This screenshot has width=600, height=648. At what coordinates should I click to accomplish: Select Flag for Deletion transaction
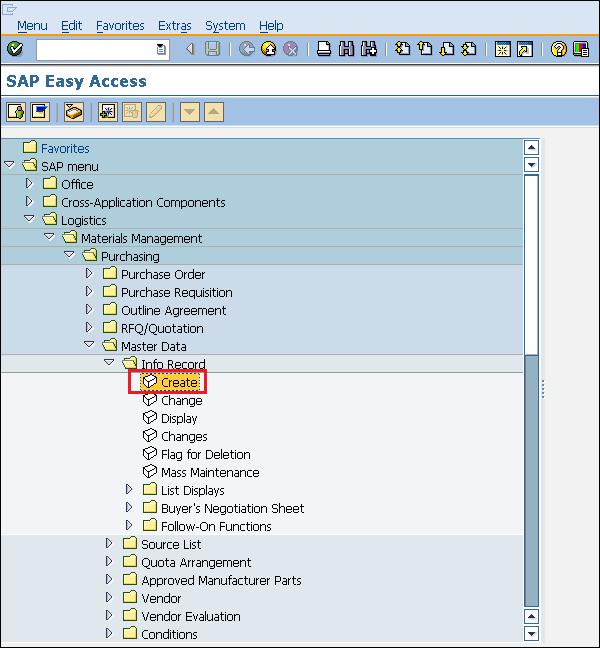coord(205,455)
